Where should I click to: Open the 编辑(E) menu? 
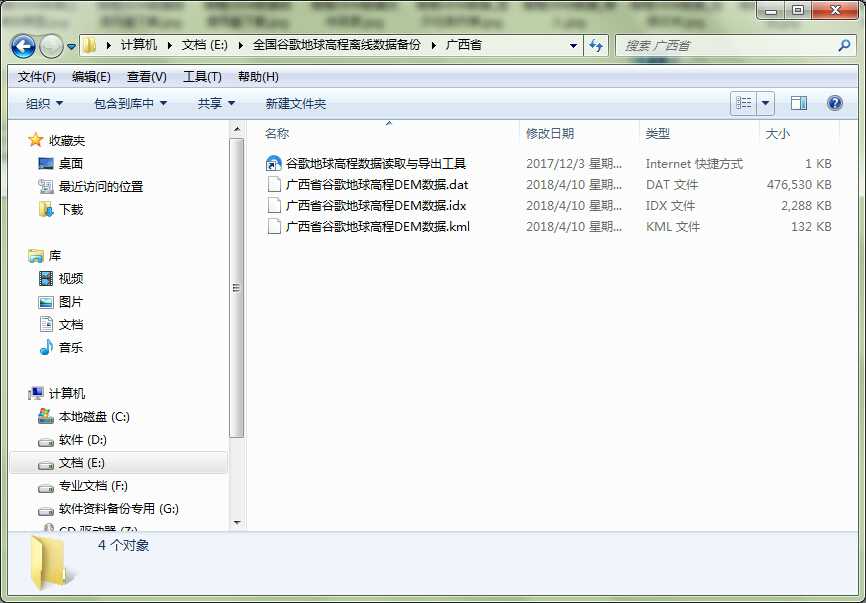point(91,77)
